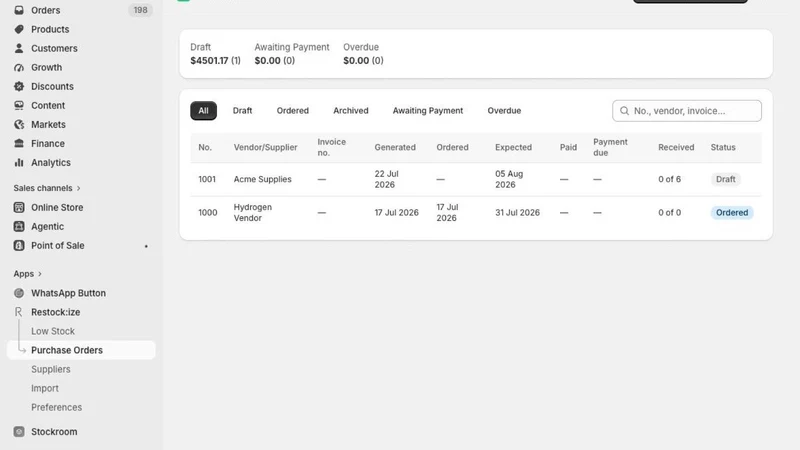Click the Point of Sale icon

[19, 245]
